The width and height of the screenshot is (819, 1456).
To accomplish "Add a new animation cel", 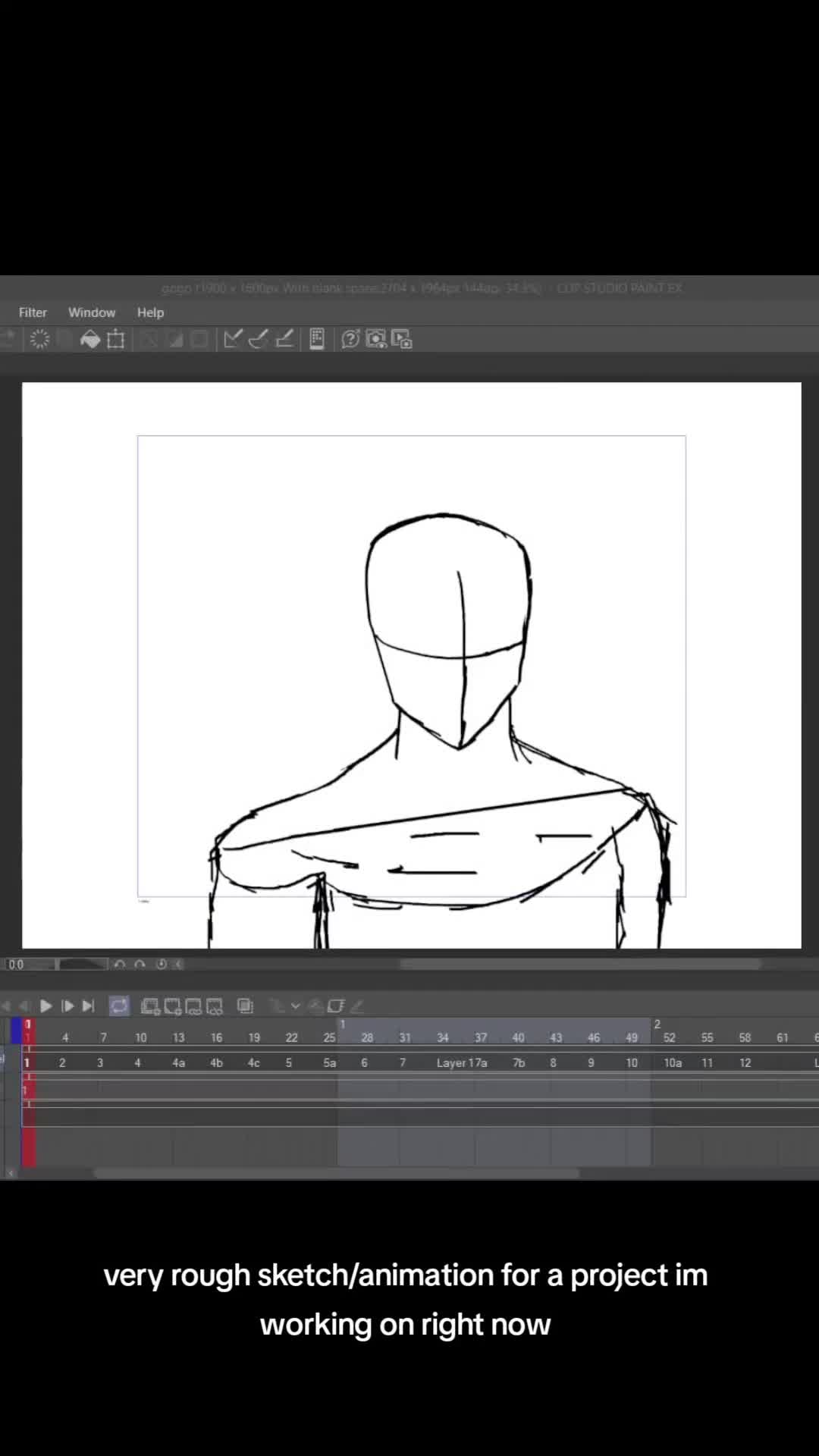I will point(173,1006).
